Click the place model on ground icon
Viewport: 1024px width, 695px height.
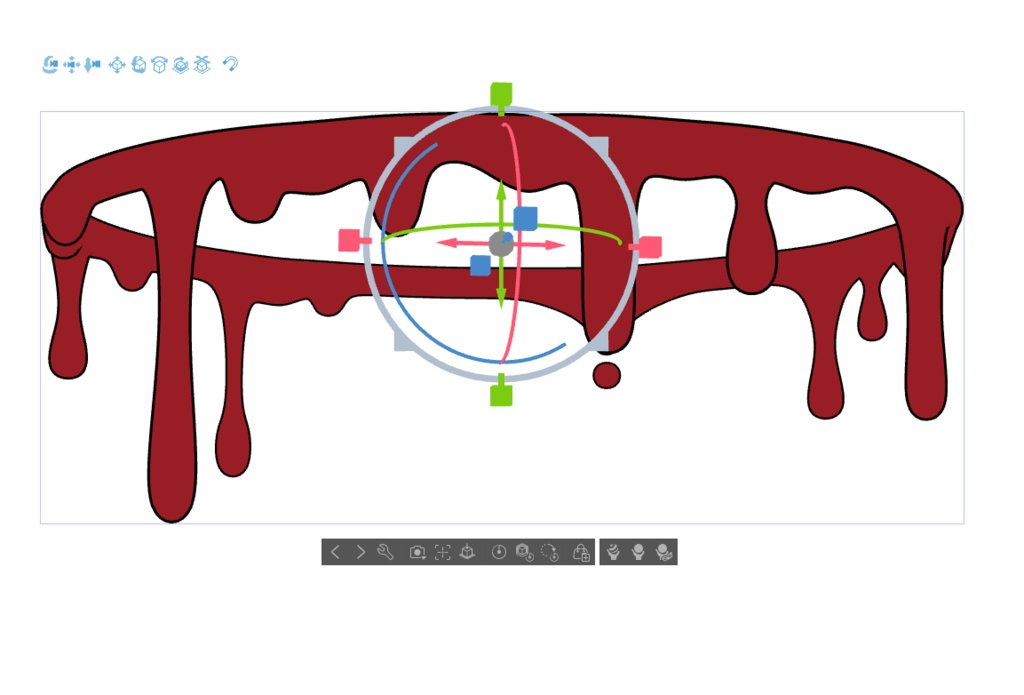point(467,553)
